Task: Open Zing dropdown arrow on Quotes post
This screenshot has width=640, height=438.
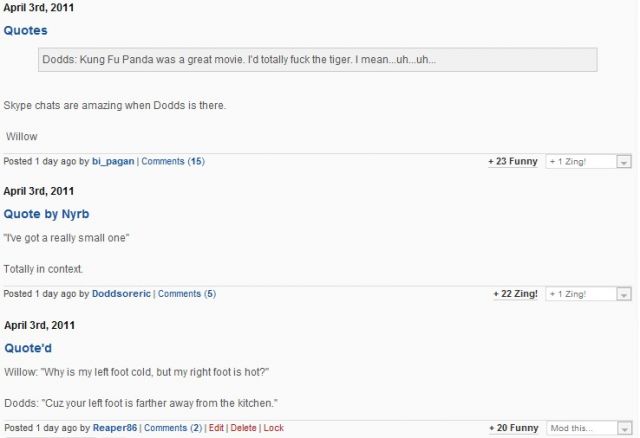Action: pos(624,162)
